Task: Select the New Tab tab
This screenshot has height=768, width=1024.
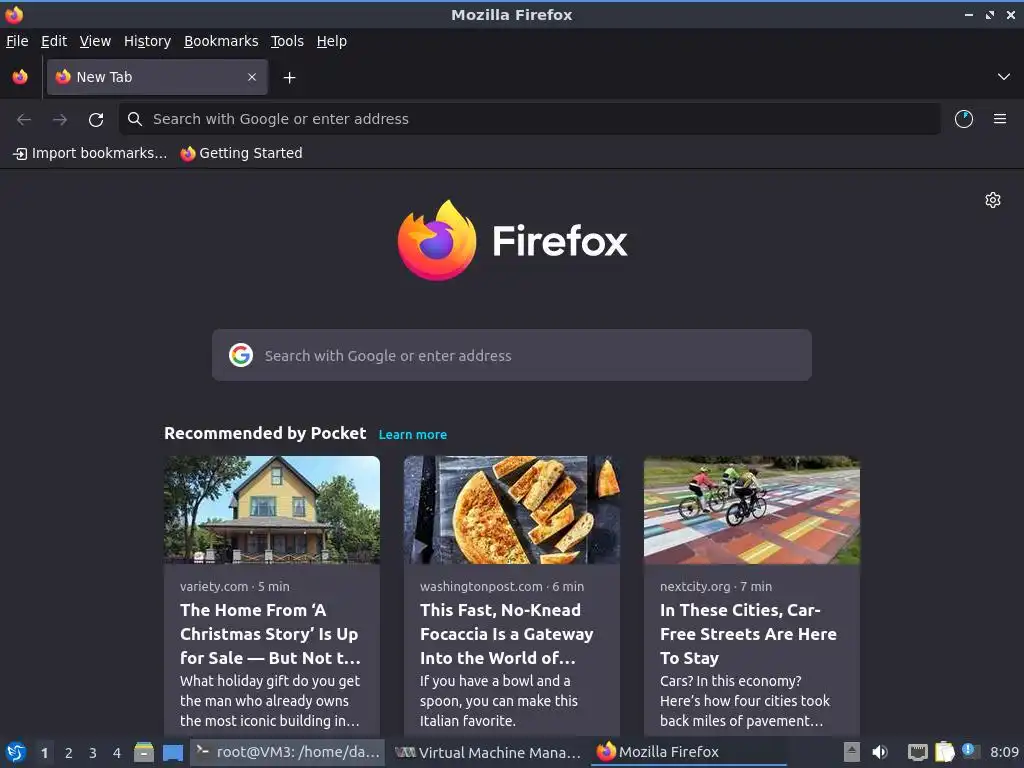Action: pos(157,77)
